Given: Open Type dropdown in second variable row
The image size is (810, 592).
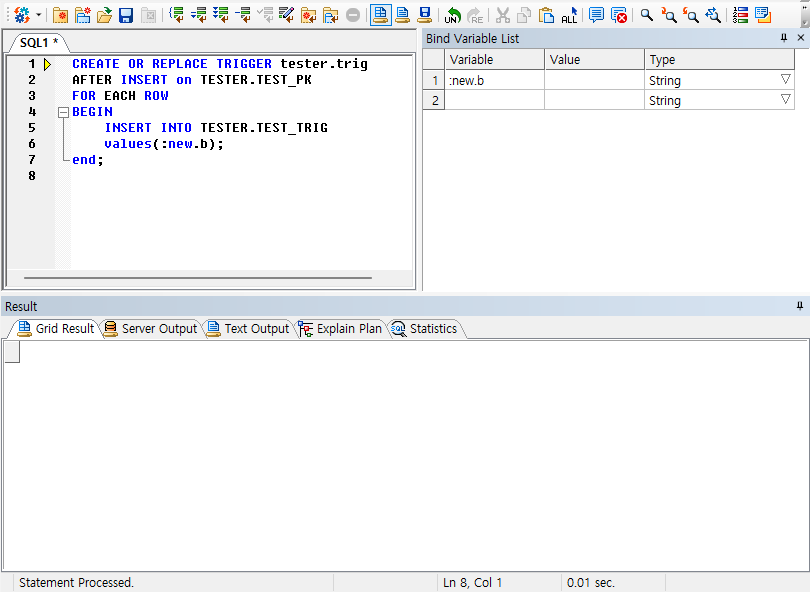Looking at the screenshot, I should pyautogui.click(x=785, y=100).
